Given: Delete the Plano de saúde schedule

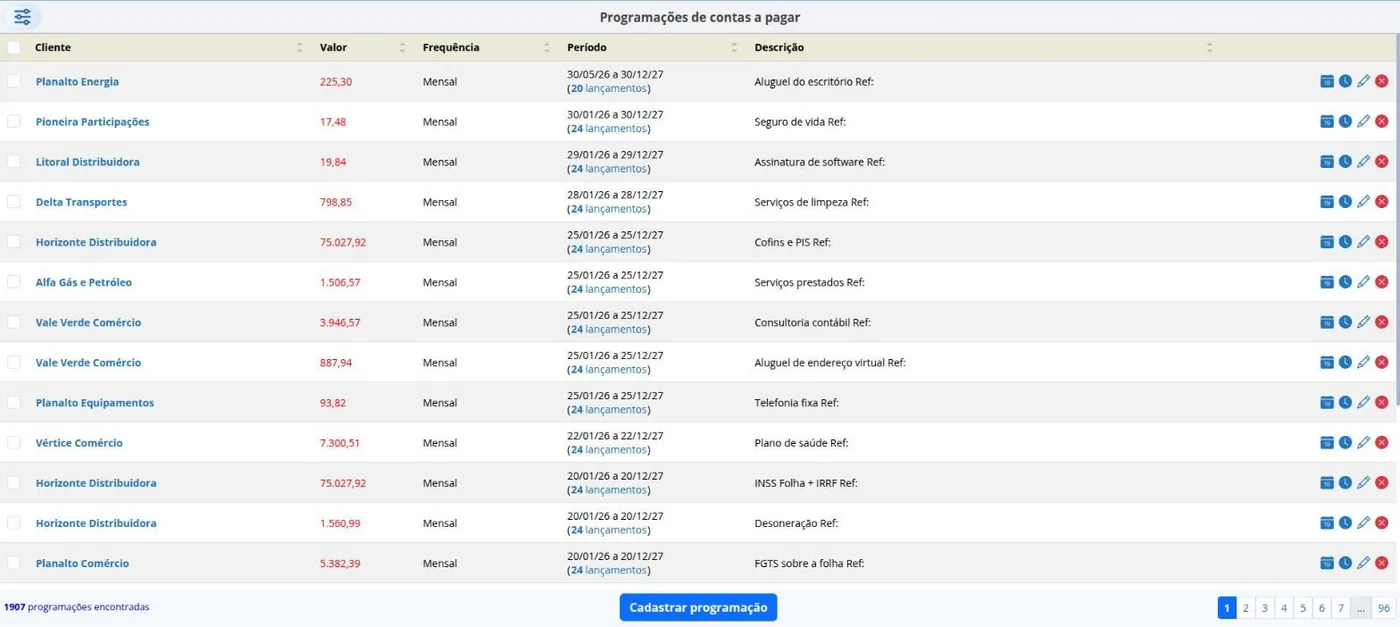Looking at the screenshot, I should (1381, 442).
